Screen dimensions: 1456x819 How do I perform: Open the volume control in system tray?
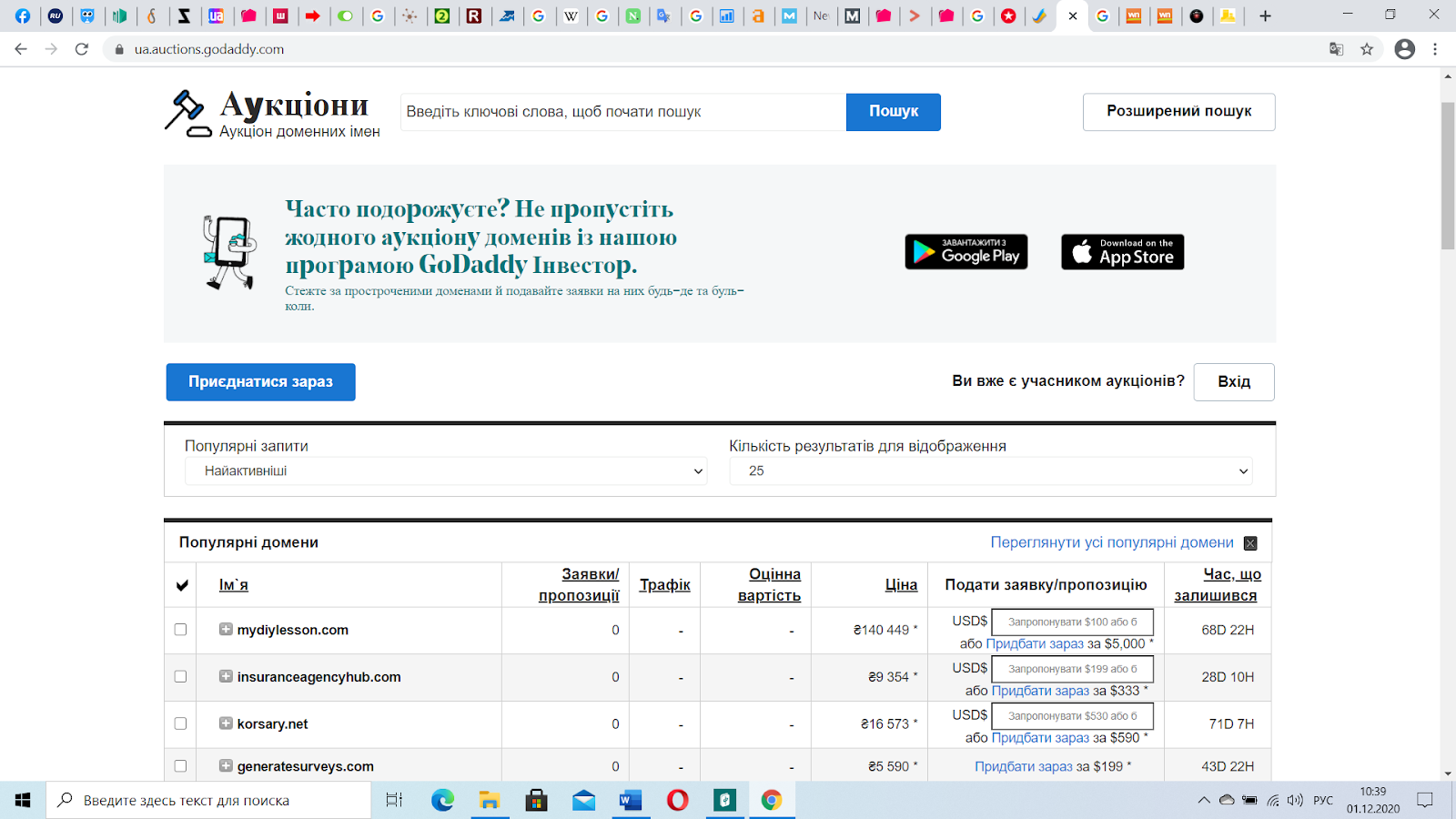tap(1295, 801)
